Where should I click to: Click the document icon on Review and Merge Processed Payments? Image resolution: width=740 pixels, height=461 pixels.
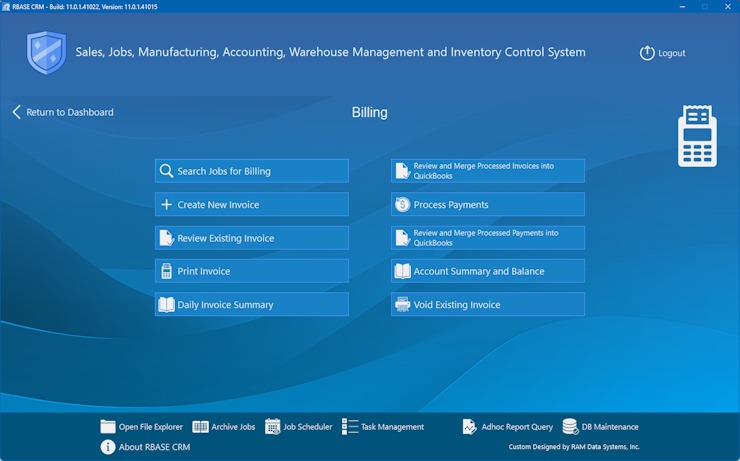(403, 238)
